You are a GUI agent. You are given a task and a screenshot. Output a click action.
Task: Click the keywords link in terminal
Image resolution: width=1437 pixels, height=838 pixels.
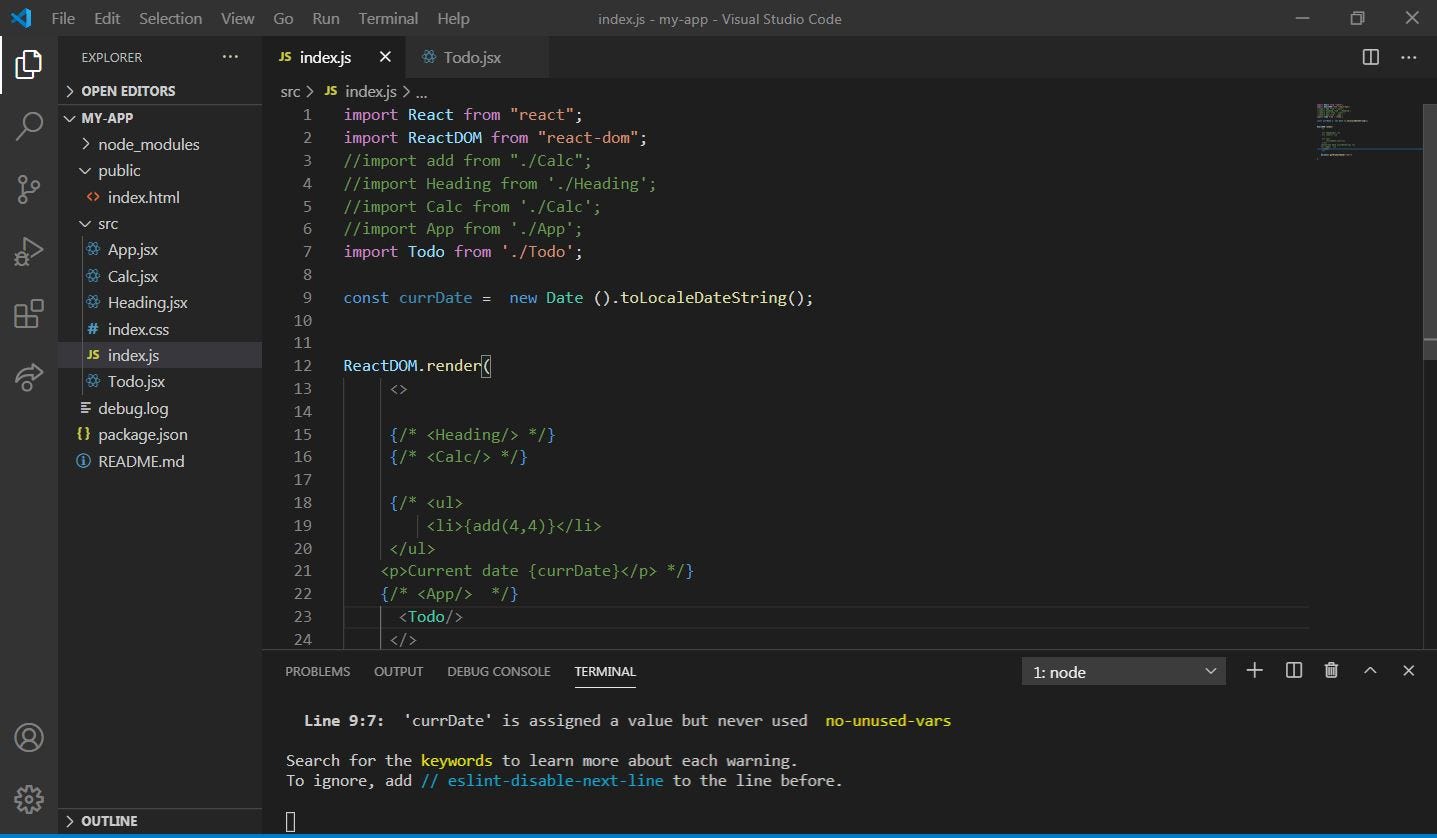pos(456,760)
